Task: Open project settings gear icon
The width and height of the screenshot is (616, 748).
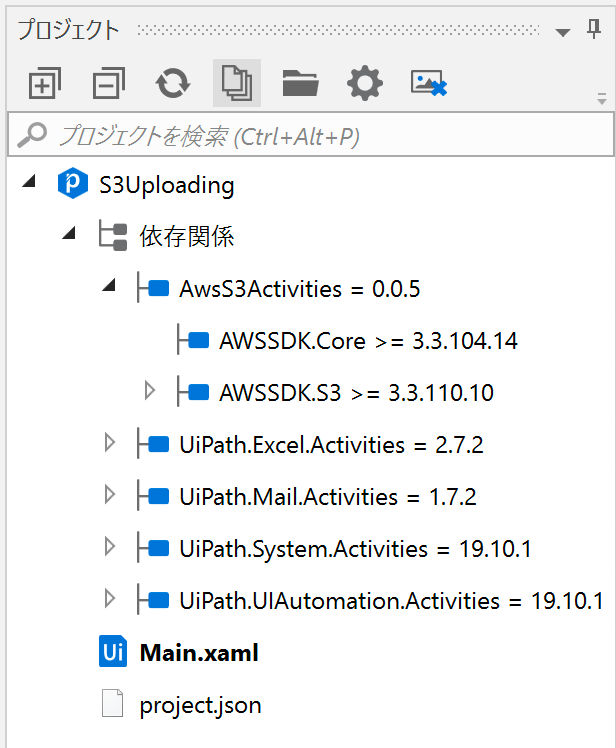Action: pos(364,85)
